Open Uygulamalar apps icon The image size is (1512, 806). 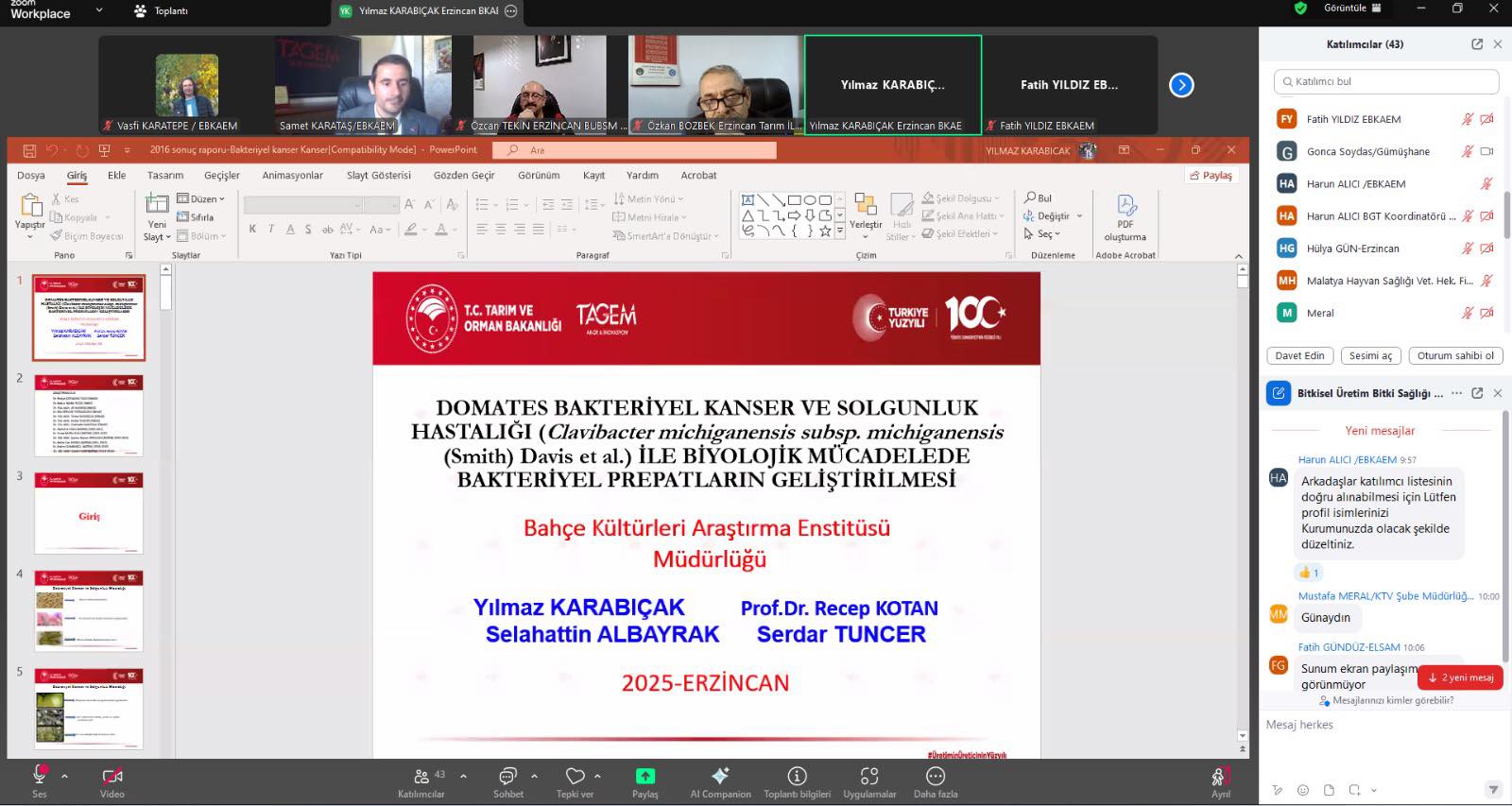tap(869, 777)
